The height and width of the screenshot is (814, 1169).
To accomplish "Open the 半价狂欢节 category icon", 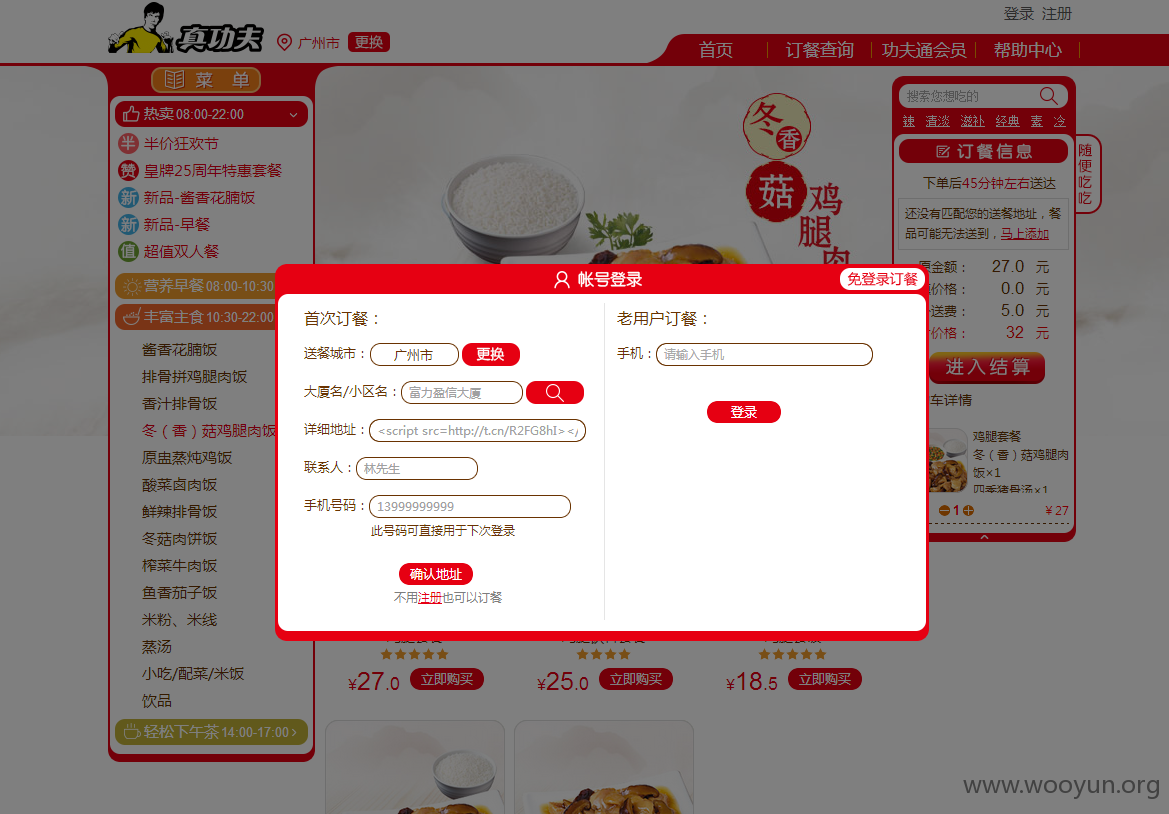I will coord(128,143).
